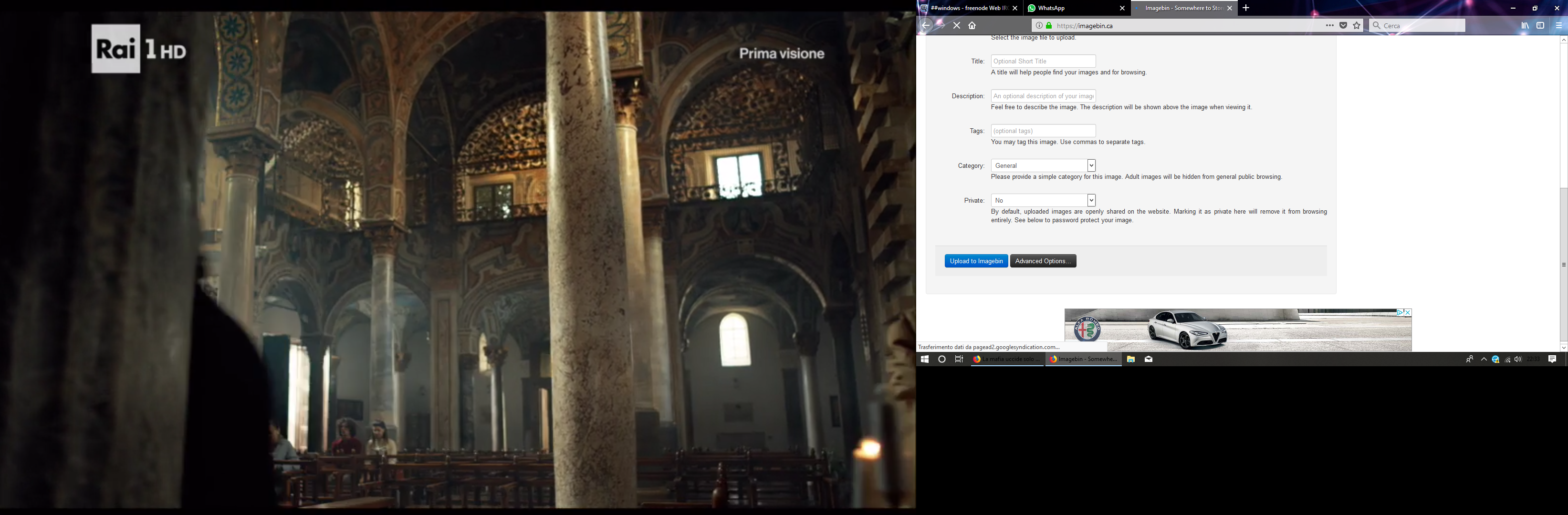Close the Imagebin tab

(1230, 9)
